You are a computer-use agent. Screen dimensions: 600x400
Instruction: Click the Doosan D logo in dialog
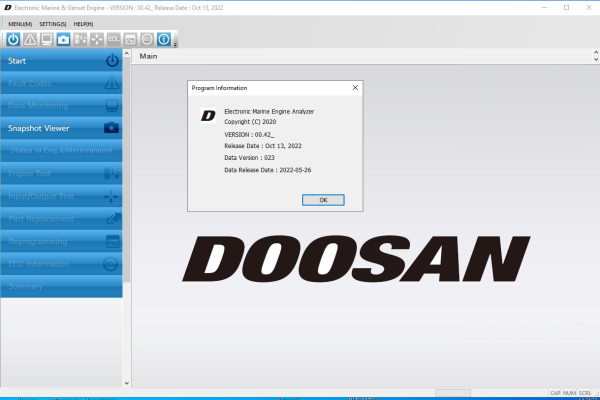(208, 115)
